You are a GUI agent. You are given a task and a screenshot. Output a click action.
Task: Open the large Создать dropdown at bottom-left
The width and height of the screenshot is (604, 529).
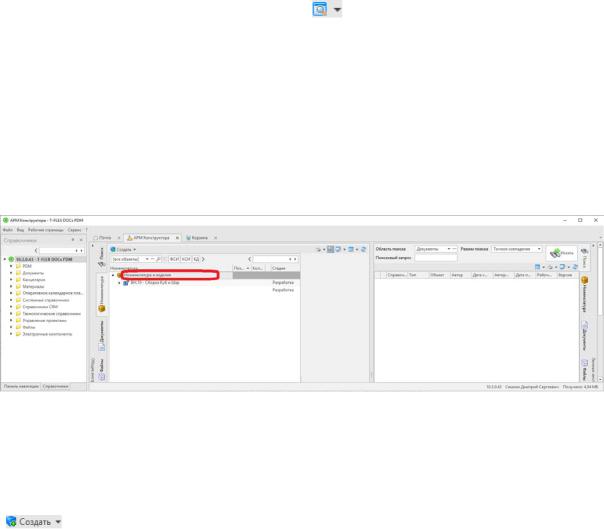[57, 522]
